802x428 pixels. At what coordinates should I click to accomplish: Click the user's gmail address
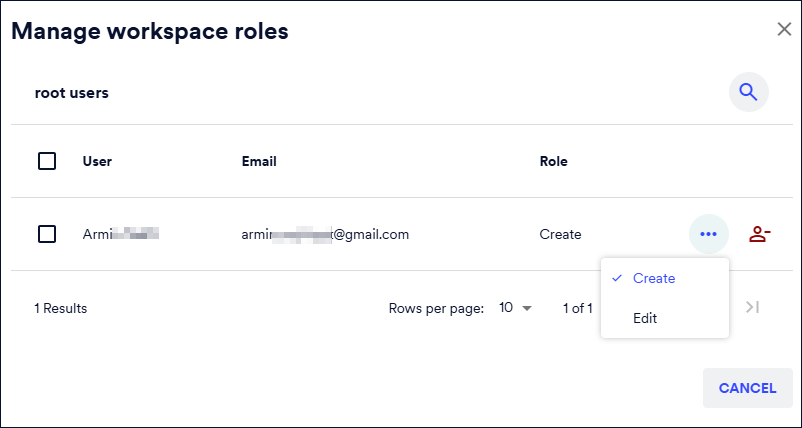click(325, 234)
